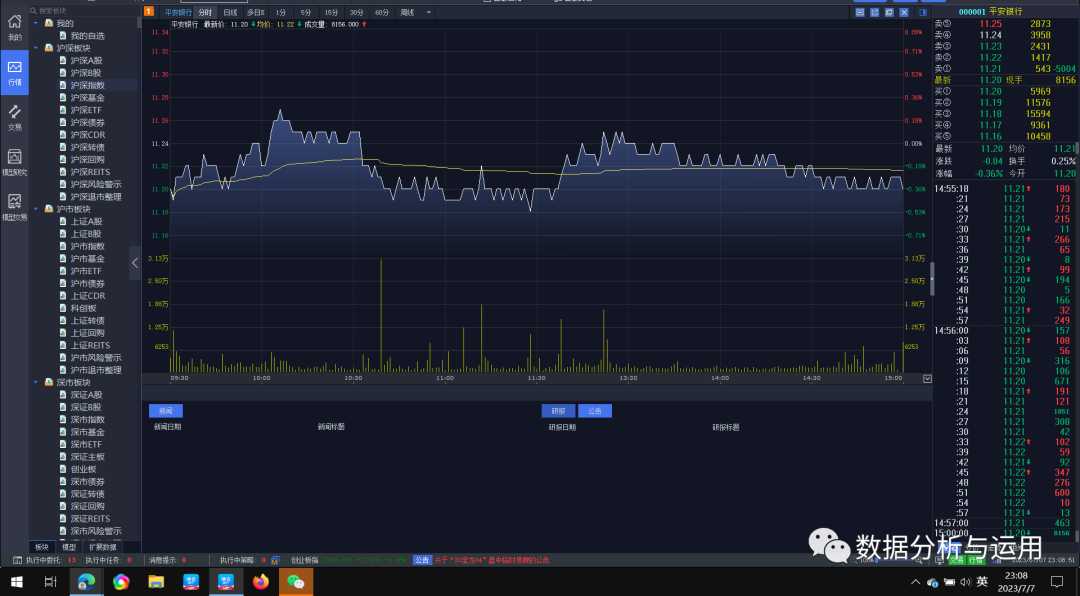Open WeChat from taskbar
The image size is (1080, 596).
[x=295, y=582]
